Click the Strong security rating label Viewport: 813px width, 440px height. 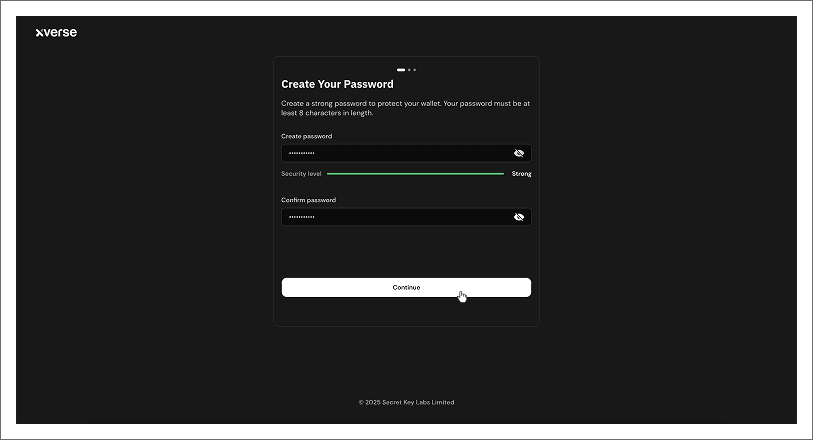[521, 174]
